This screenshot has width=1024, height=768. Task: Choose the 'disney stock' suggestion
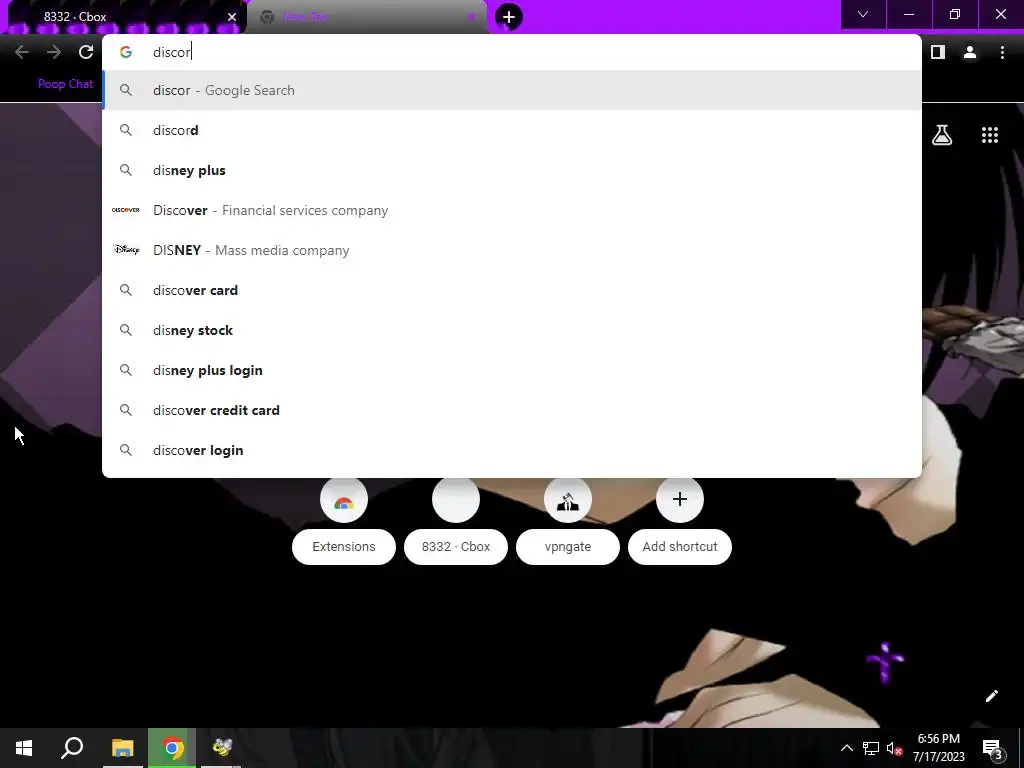click(x=512, y=330)
